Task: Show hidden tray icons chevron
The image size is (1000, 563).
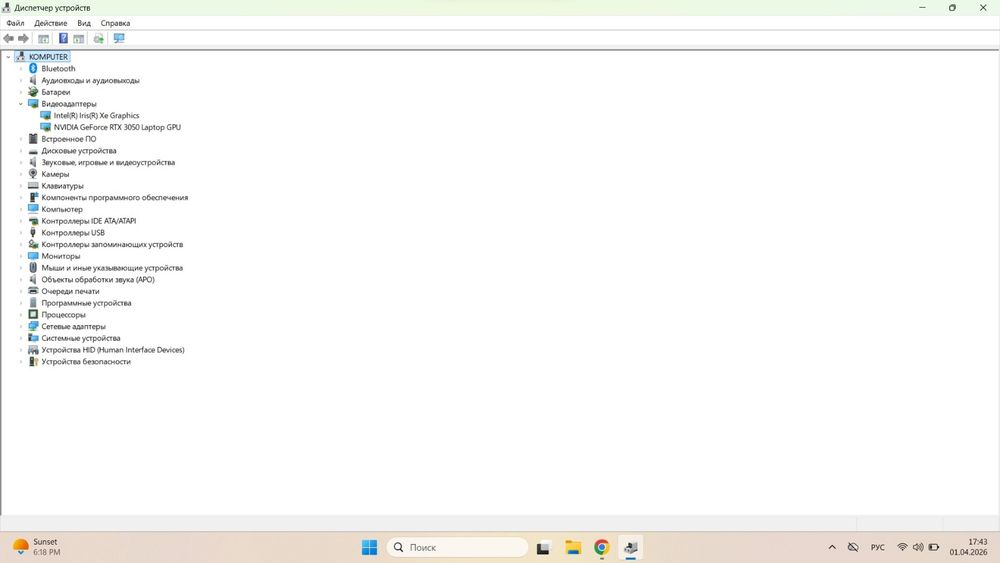Action: [832, 547]
